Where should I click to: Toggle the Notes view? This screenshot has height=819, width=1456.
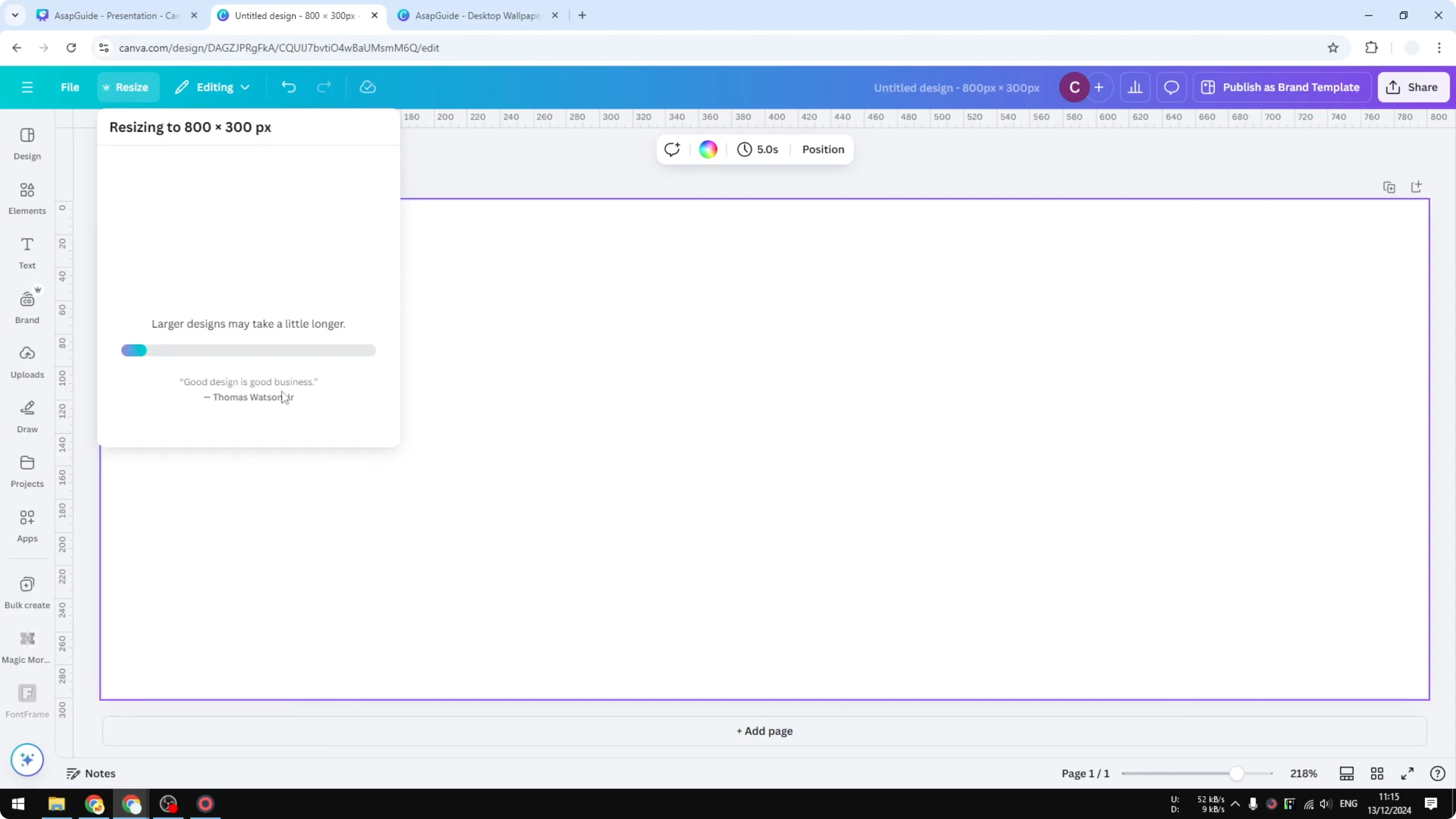(91, 773)
